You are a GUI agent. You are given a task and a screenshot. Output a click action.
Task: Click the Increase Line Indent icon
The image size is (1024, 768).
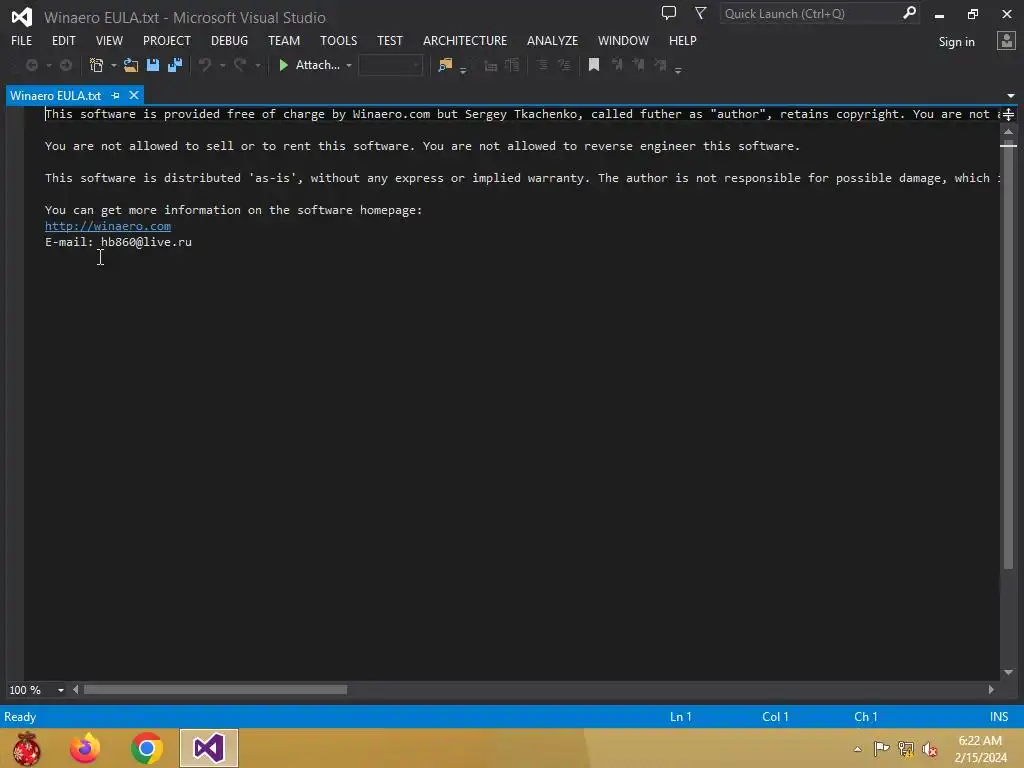(513, 65)
